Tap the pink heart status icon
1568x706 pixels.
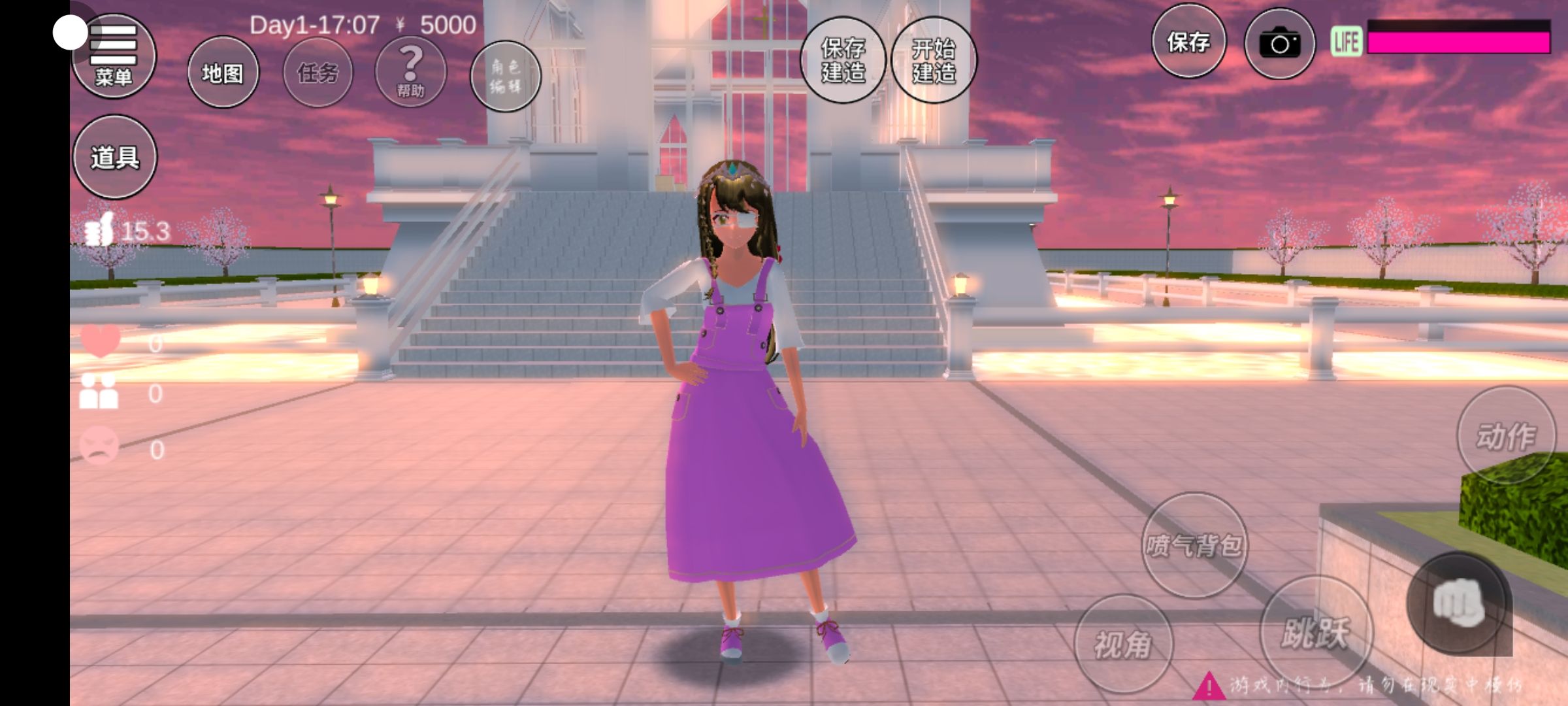[100, 341]
